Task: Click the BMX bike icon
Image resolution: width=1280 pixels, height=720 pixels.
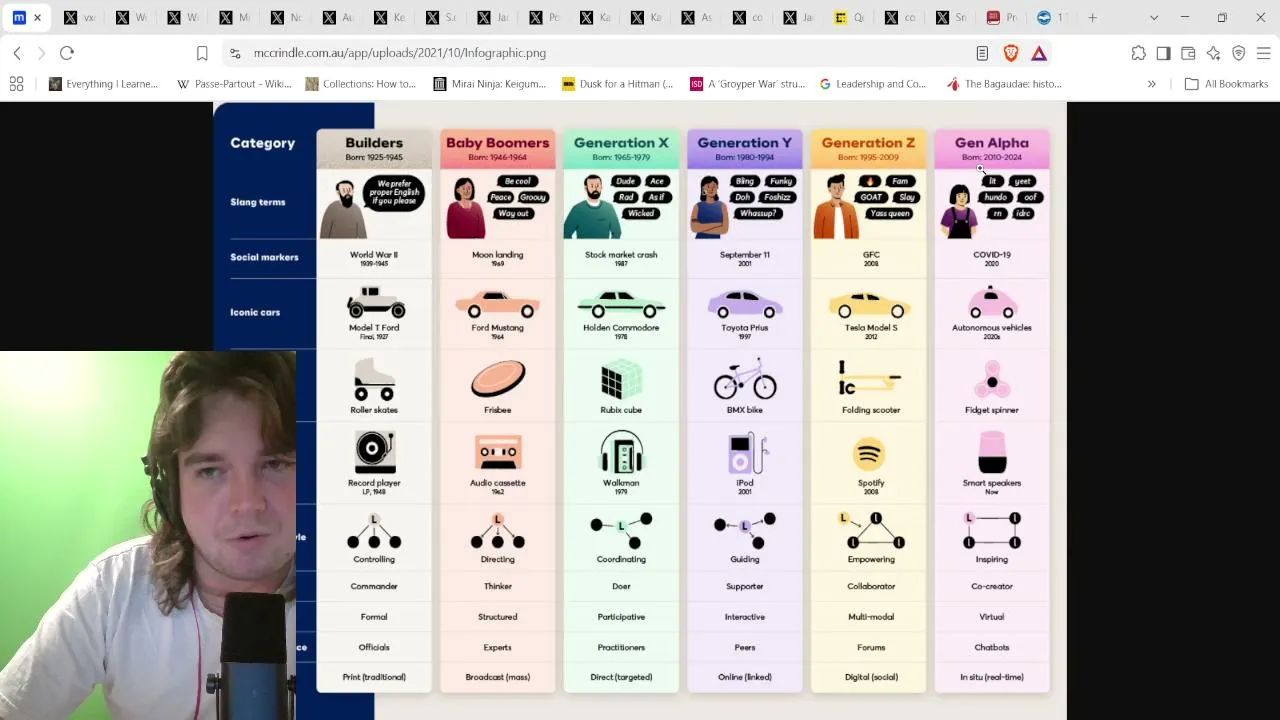Action: pyautogui.click(x=745, y=379)
